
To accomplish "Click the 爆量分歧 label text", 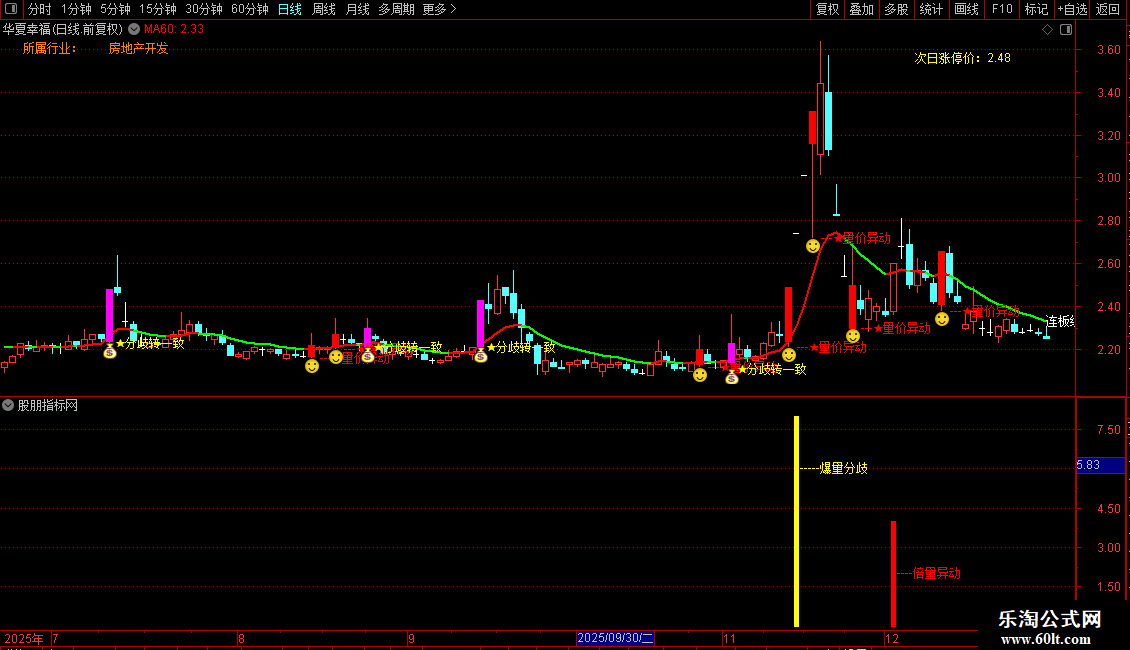I will [843, 468].
